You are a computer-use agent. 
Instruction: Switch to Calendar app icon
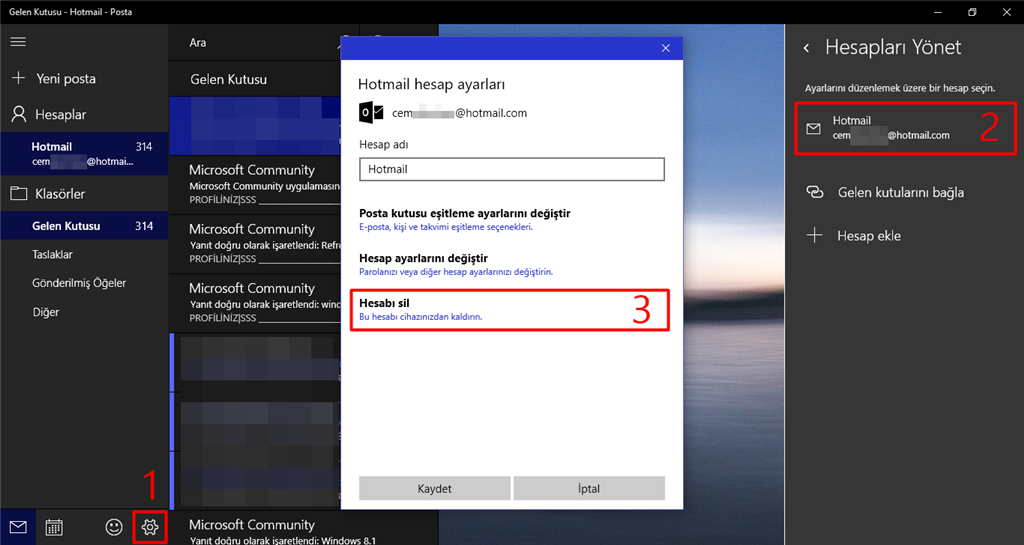54,527
